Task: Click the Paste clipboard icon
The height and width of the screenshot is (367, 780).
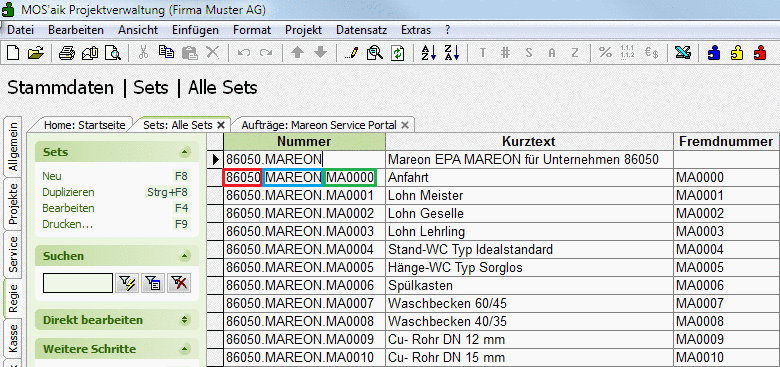Action: (x=190, y=53)
